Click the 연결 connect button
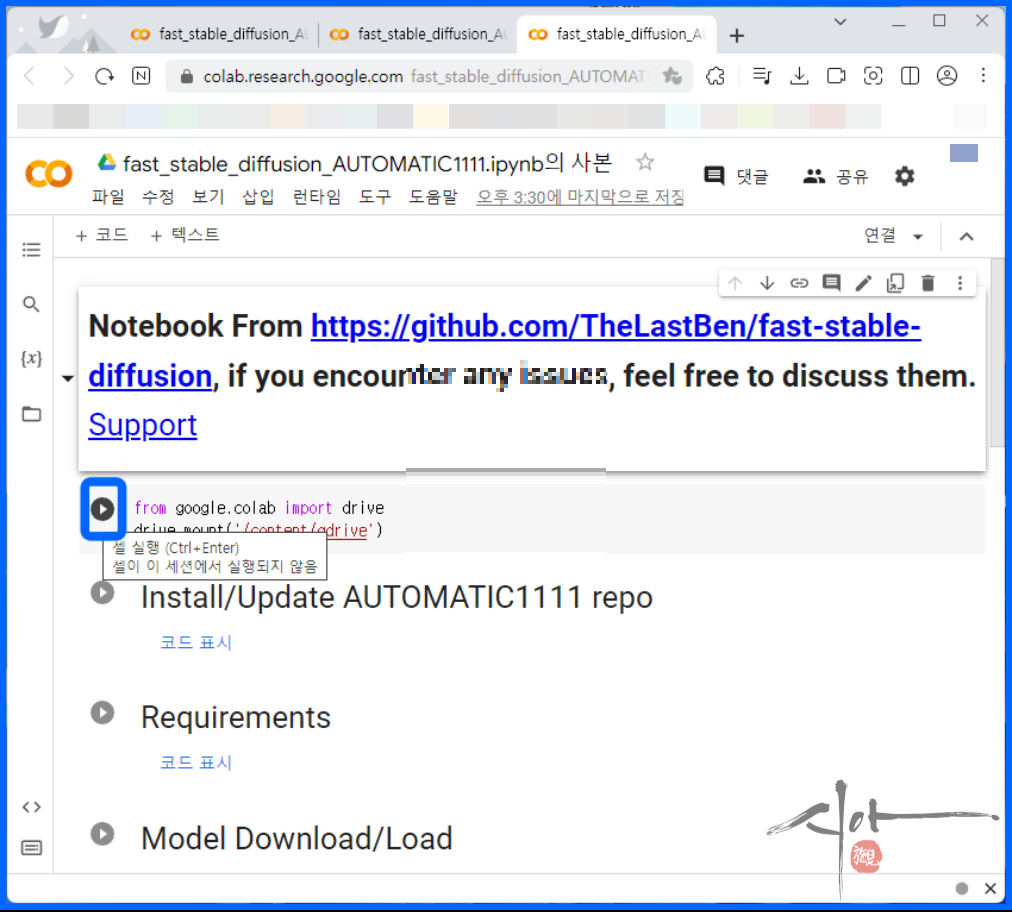 click(x=880, y=236)
